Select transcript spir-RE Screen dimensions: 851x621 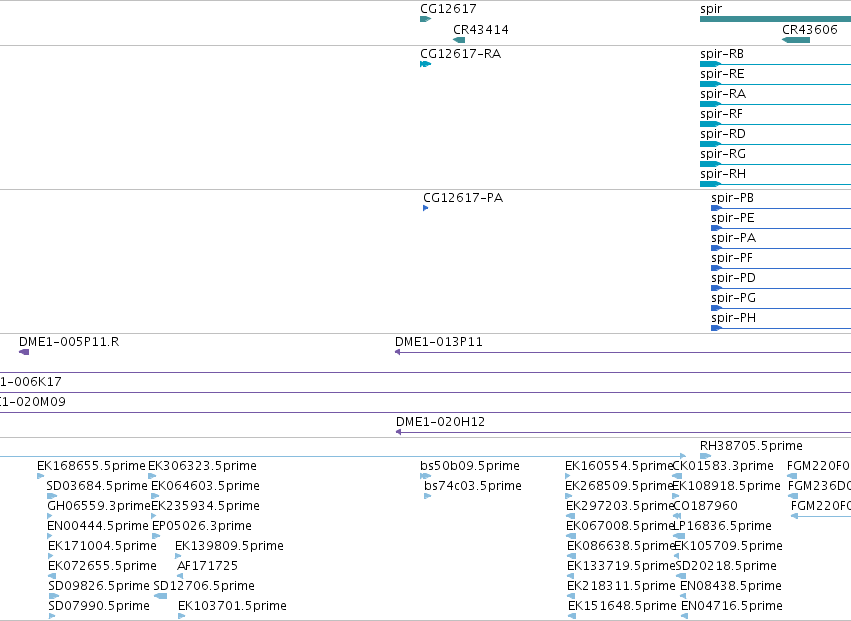tap(722, 74)
